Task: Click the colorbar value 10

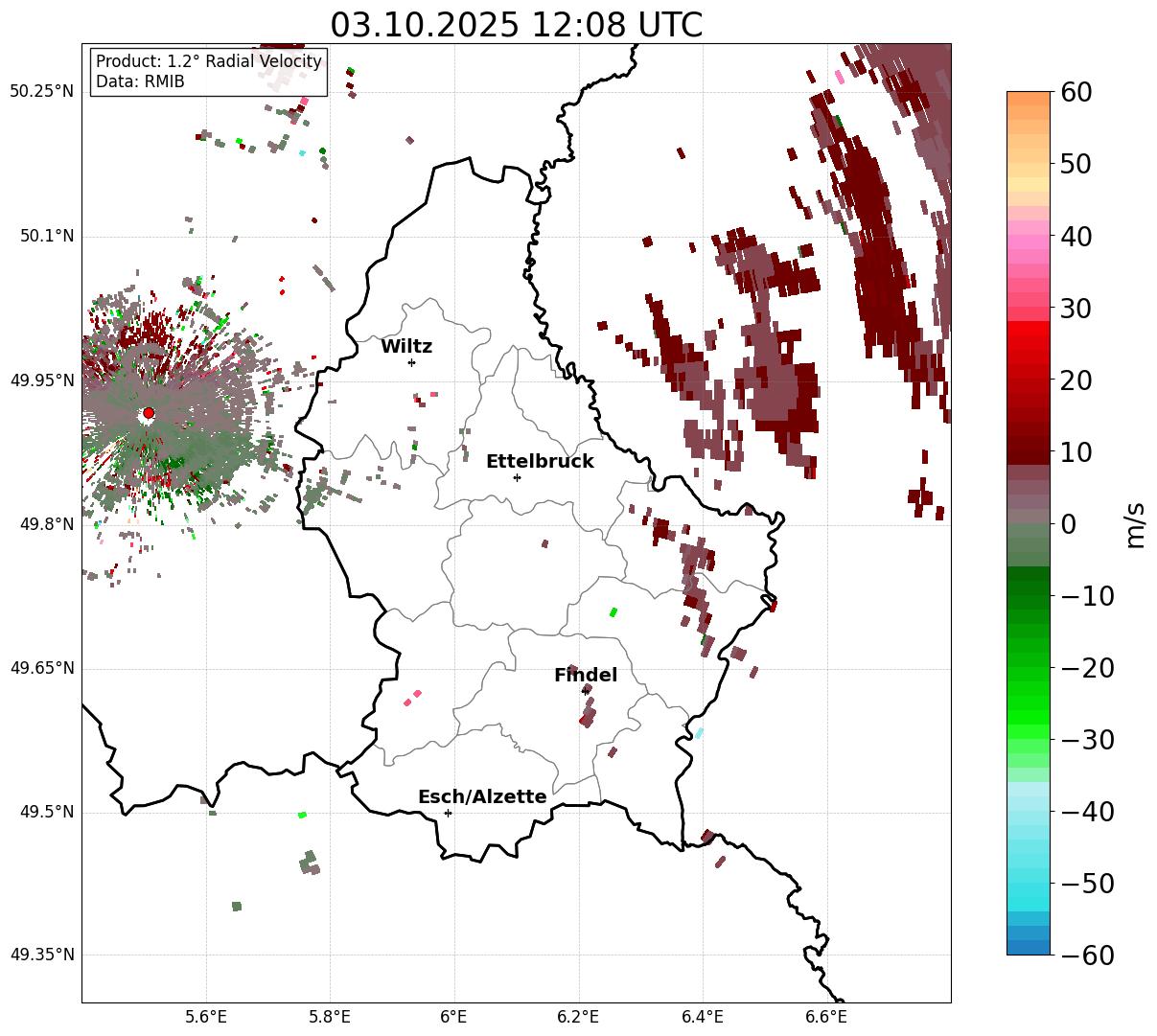Action: click(1076, 452)
